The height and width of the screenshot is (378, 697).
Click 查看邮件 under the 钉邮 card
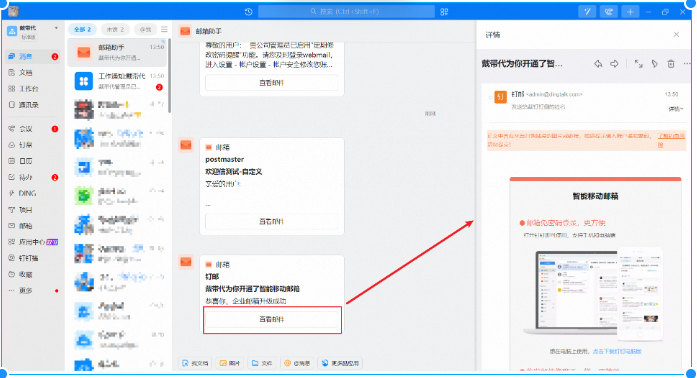[x=272, y=319]
